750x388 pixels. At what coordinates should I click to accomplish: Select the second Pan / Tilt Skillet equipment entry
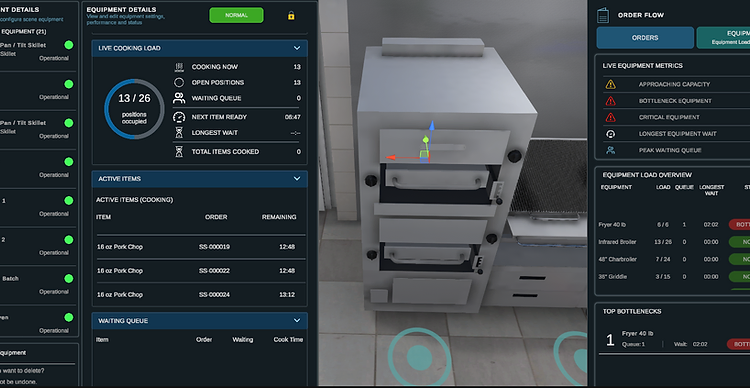[38, 129]
